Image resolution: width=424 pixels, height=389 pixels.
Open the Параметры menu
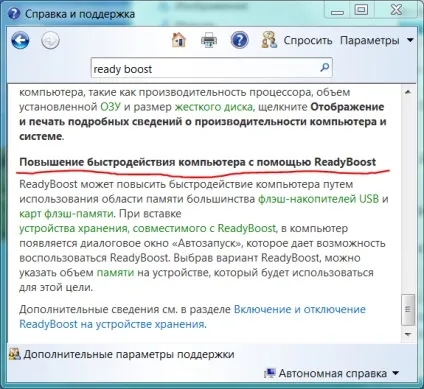377,40
